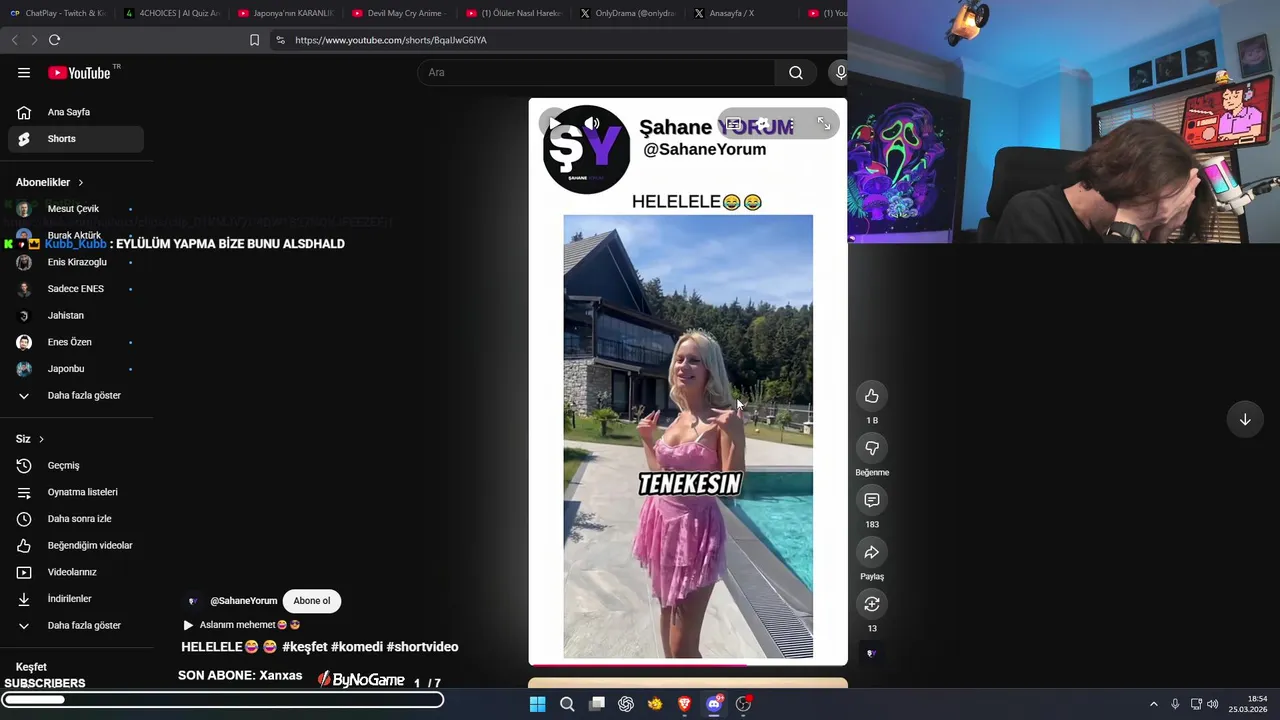Click the #komedi hashtag
The image size is (1280, 720).
click(357, 647)
